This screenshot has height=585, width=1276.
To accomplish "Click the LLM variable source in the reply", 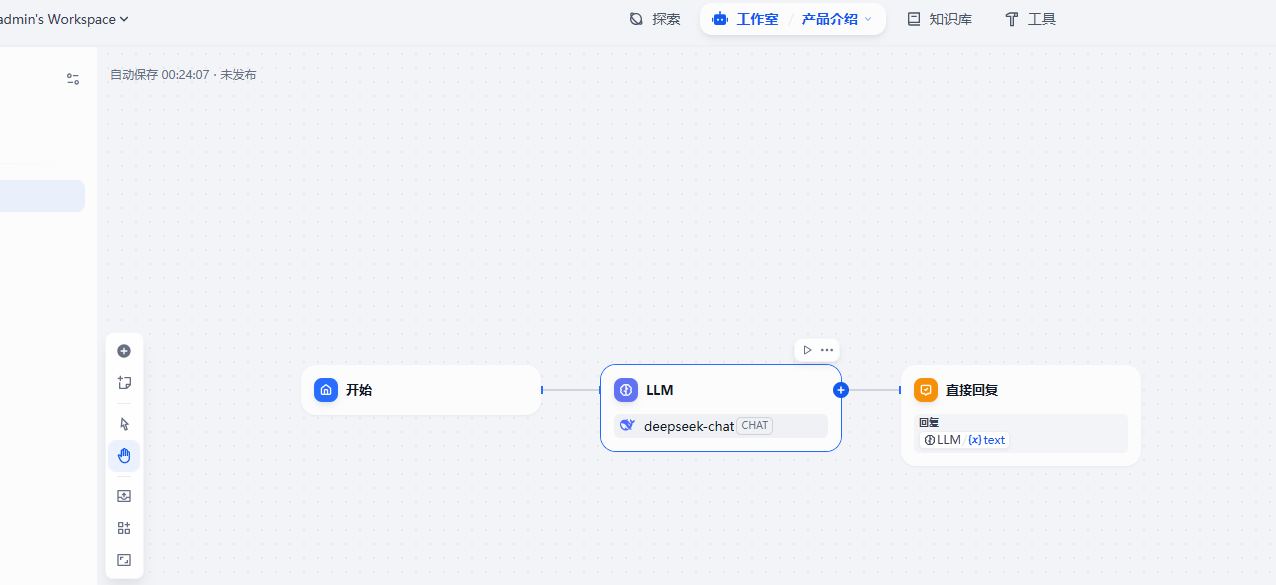I will click(942, 440).
